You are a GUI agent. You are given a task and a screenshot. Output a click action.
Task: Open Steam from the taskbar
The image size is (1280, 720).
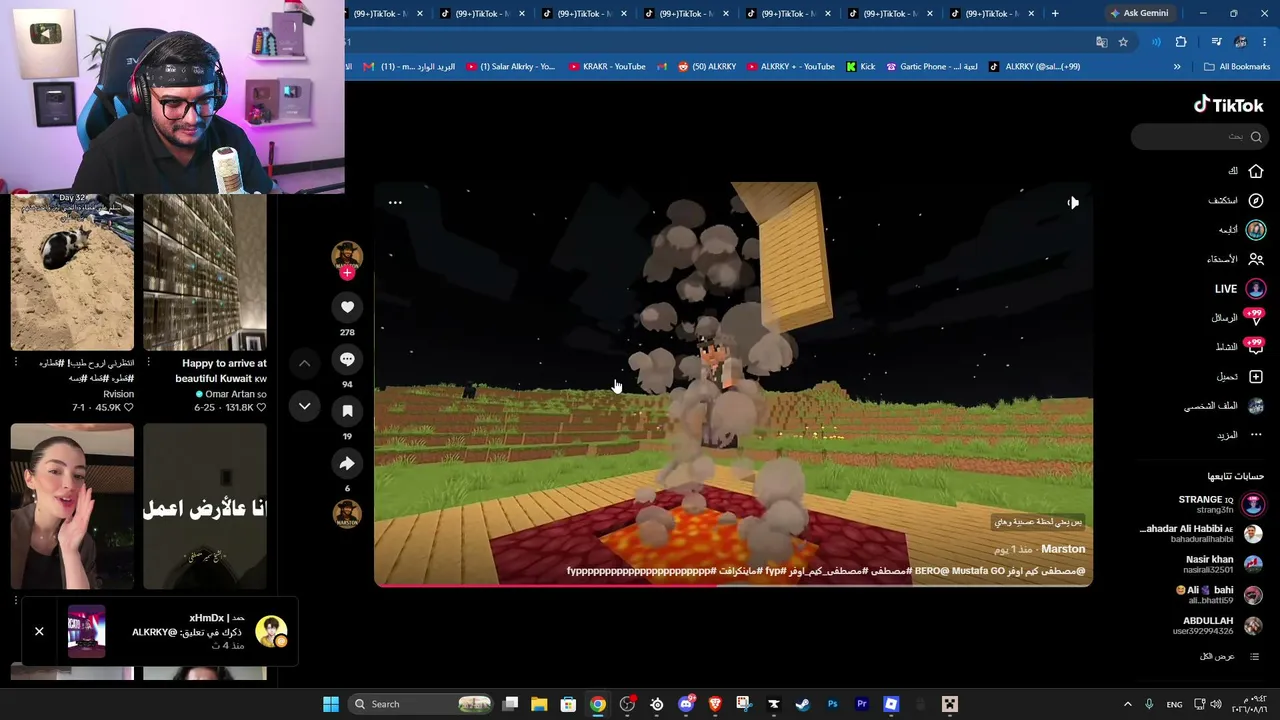803,704
